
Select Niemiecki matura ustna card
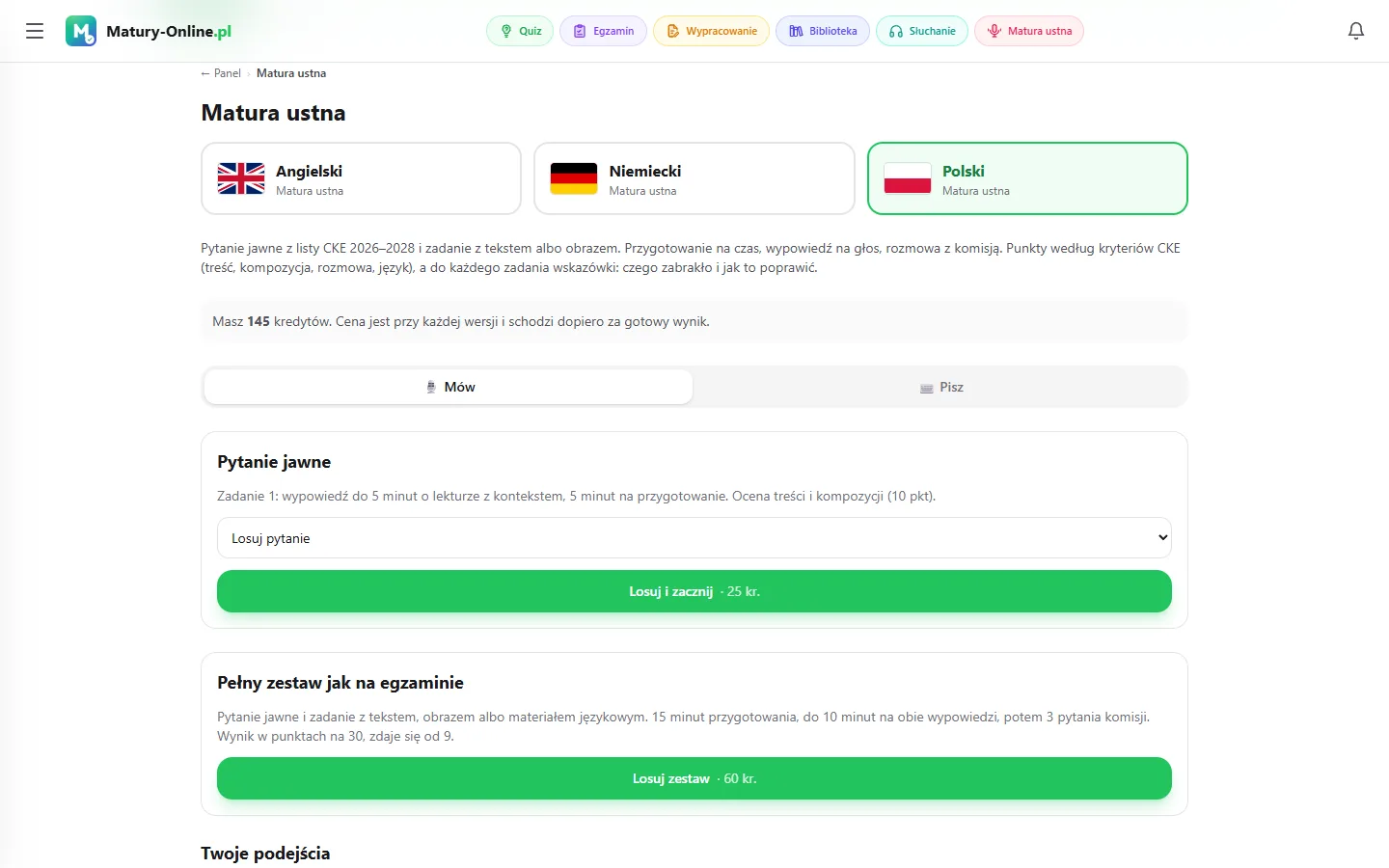(694, 178)
